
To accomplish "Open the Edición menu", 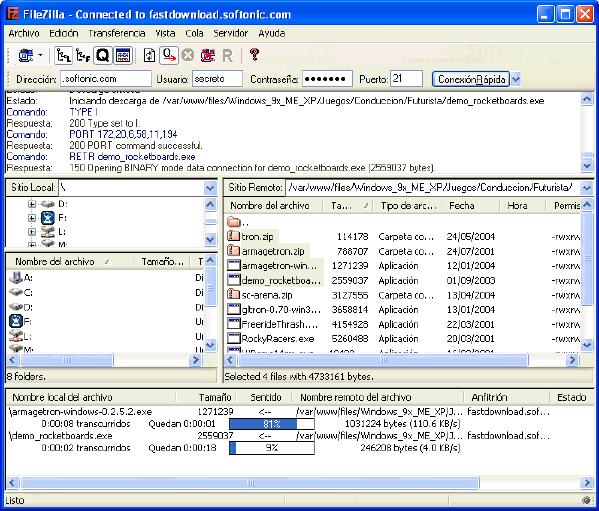I will tap(63, 33).
